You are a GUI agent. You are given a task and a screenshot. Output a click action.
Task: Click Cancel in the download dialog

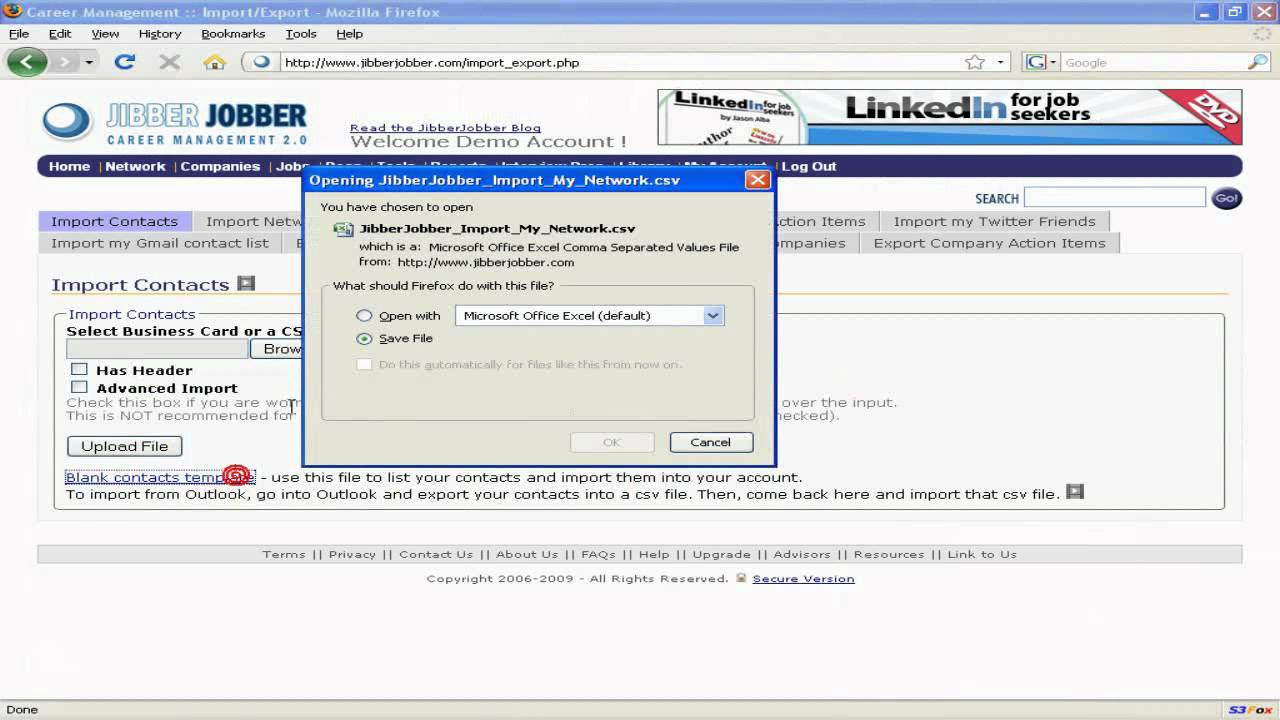[x=710, y=442]
